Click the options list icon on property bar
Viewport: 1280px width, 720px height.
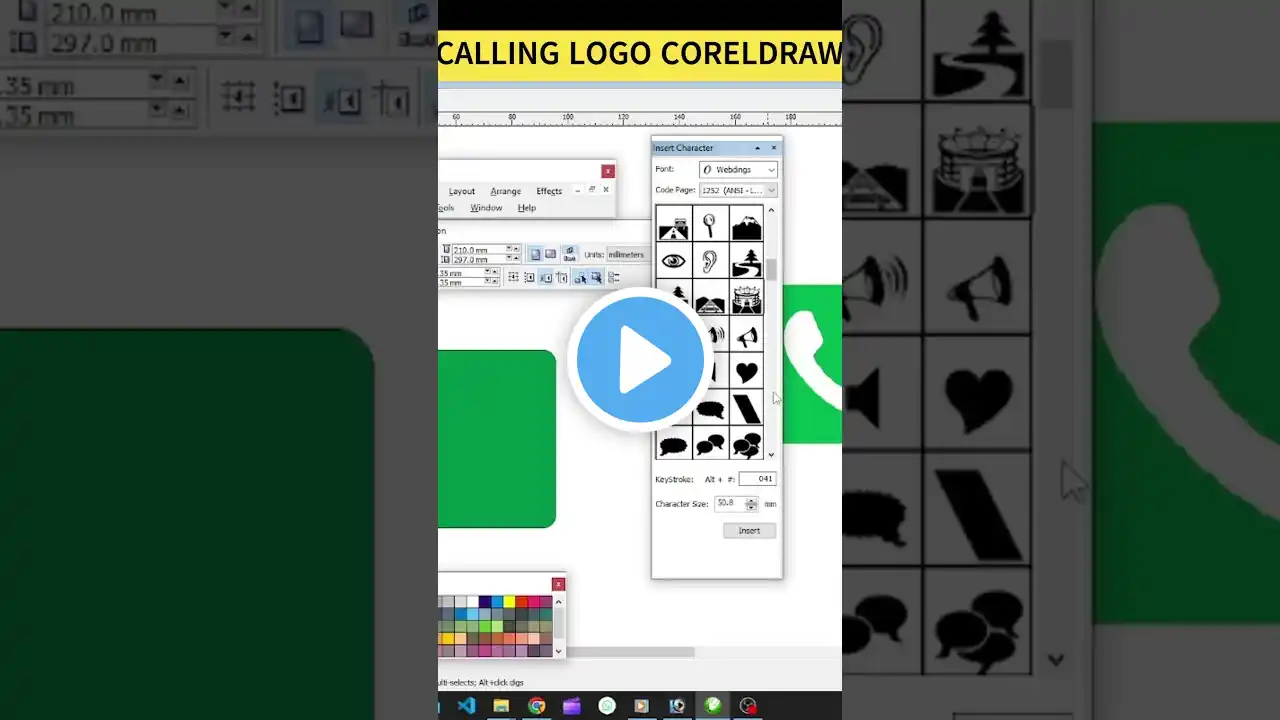coord(614,277)
